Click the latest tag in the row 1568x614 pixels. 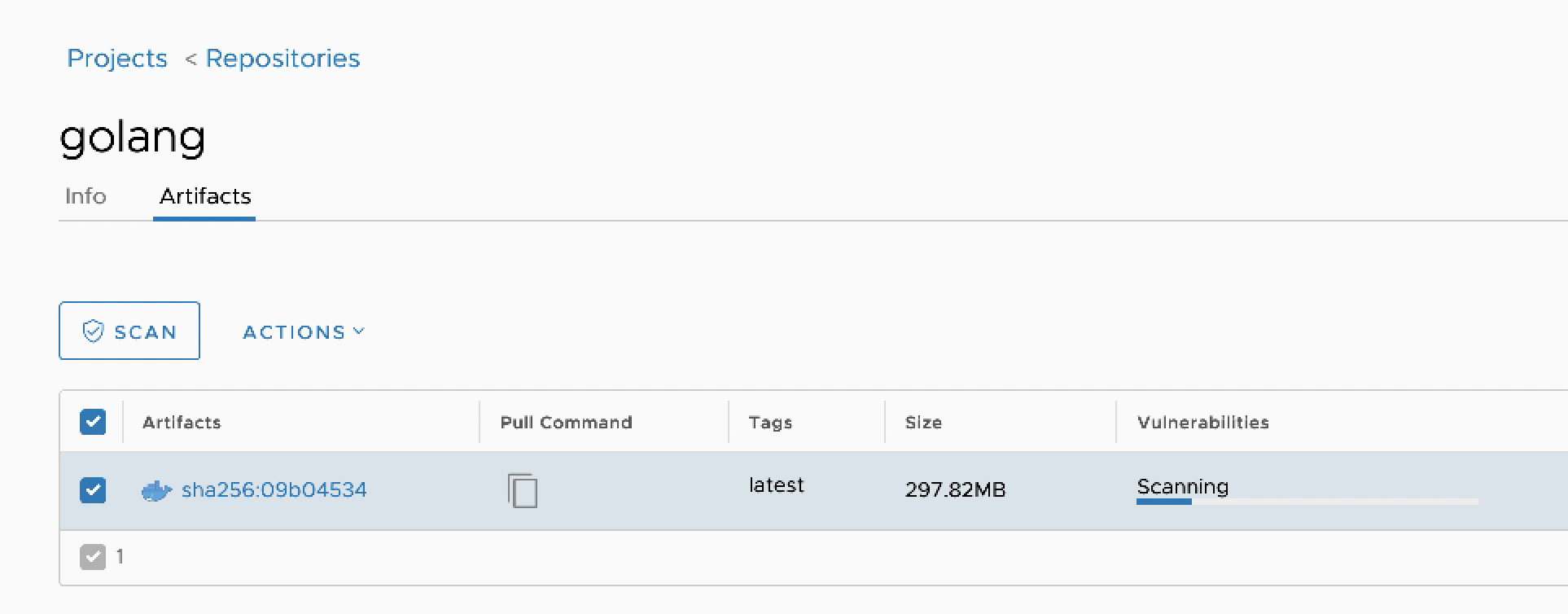(x=776, y=485)
